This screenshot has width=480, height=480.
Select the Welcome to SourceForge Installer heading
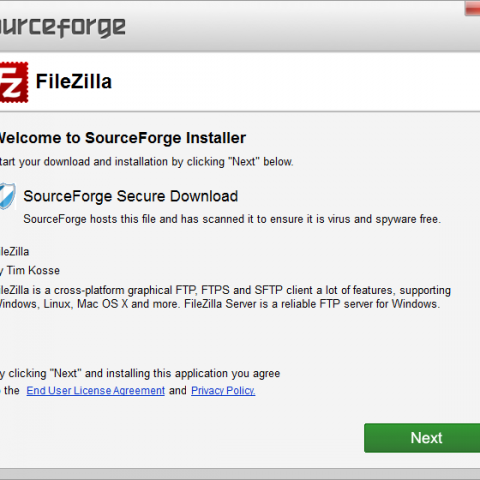(123, 138)
